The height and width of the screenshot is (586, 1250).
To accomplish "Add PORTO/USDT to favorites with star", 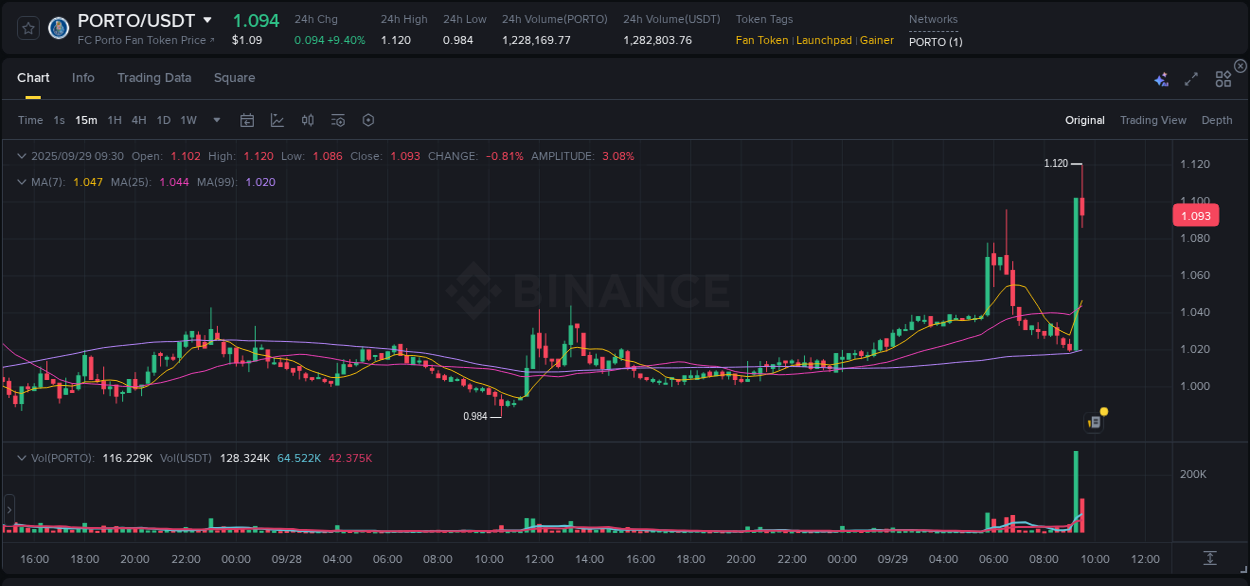I will [27, 27].
